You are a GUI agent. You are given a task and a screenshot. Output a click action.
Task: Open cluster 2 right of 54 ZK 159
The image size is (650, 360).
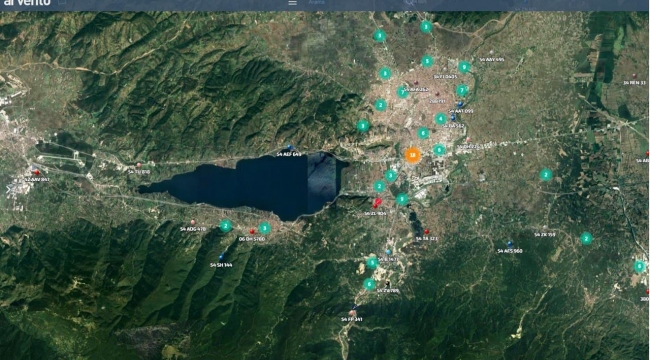coord(586,238)
